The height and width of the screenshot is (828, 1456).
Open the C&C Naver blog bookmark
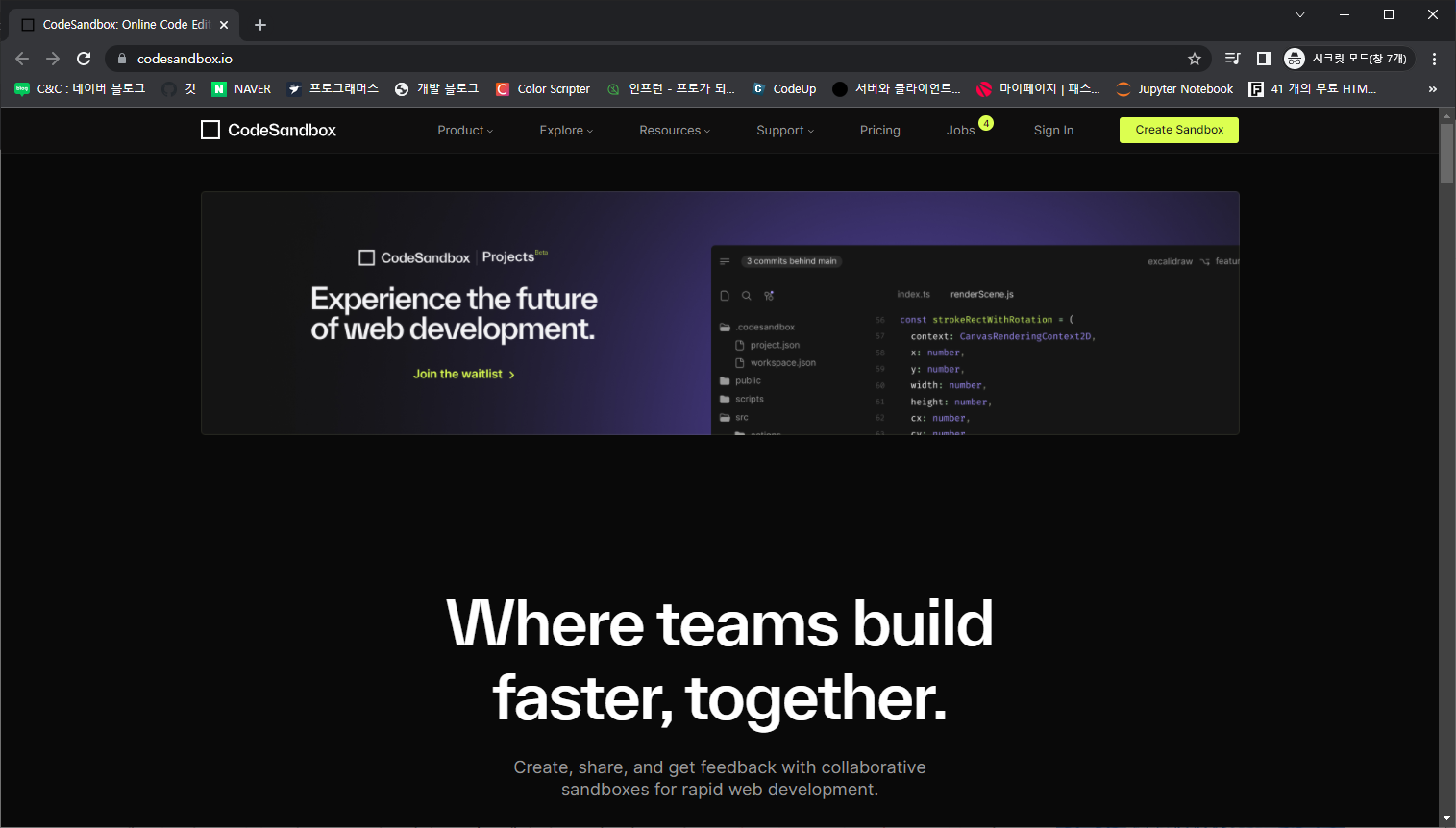(80, 88)
